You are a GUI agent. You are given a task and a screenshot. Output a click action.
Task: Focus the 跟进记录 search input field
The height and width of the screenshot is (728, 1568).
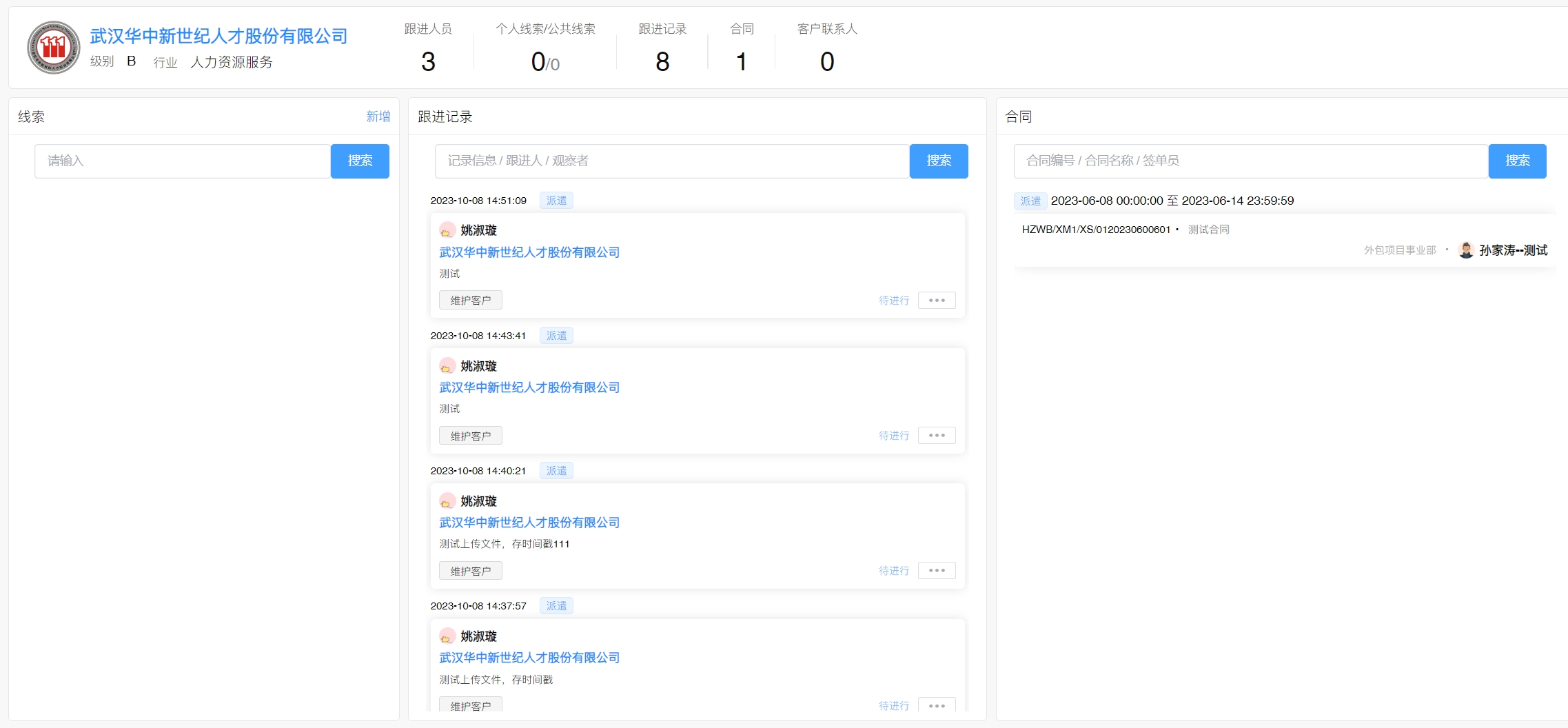click(672, 161)
